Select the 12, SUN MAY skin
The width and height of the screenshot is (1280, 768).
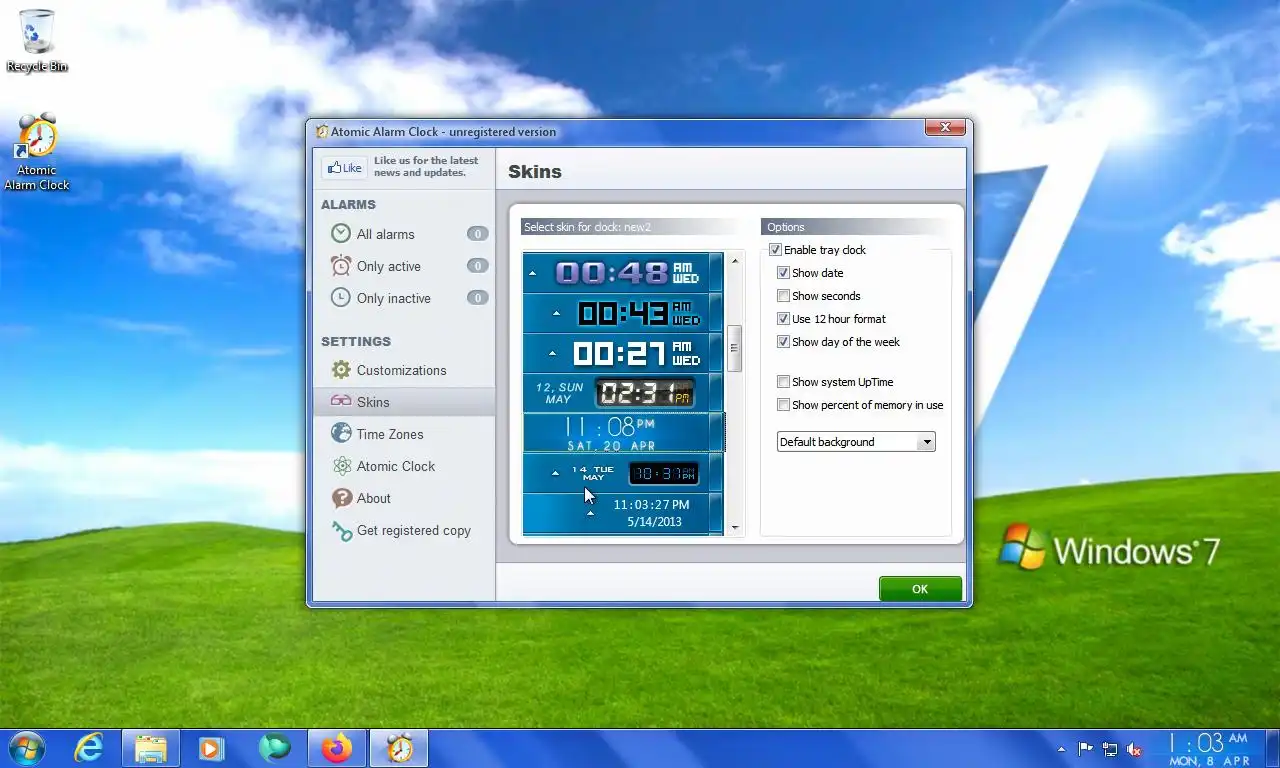tap(622, 393)
